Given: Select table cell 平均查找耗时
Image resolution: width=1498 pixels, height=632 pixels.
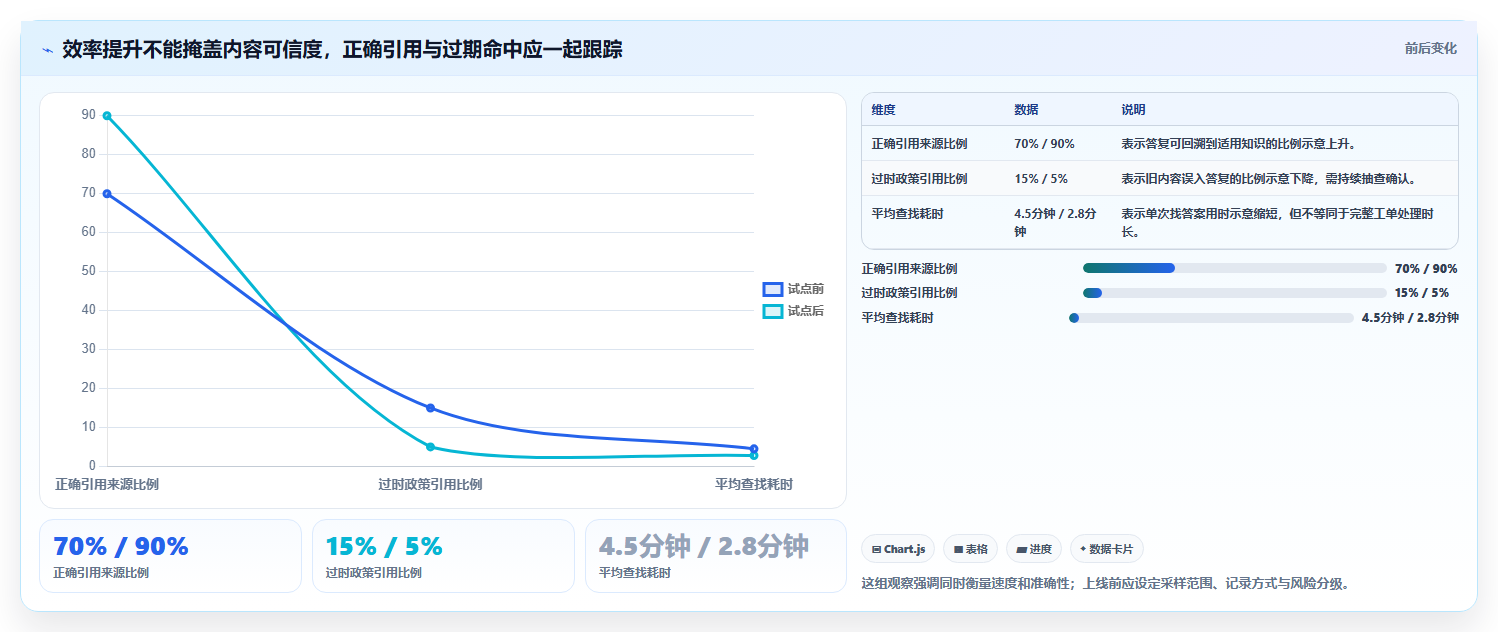Looking at the screenshot, I should 907,214.
